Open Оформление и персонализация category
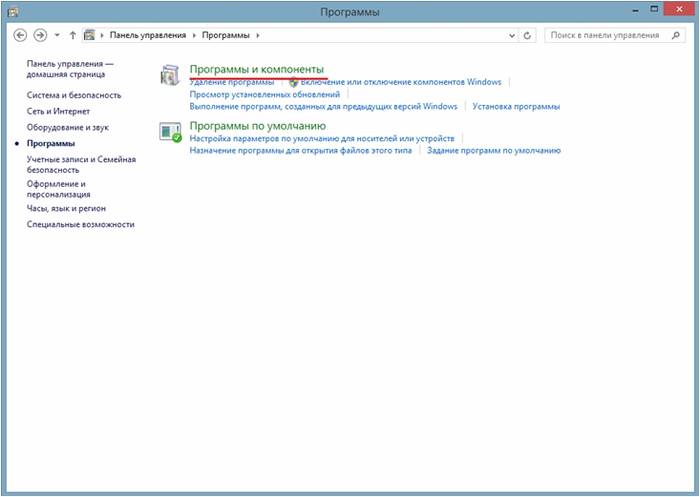This screenshot has width=700, height=497. [x=58, y=189]
